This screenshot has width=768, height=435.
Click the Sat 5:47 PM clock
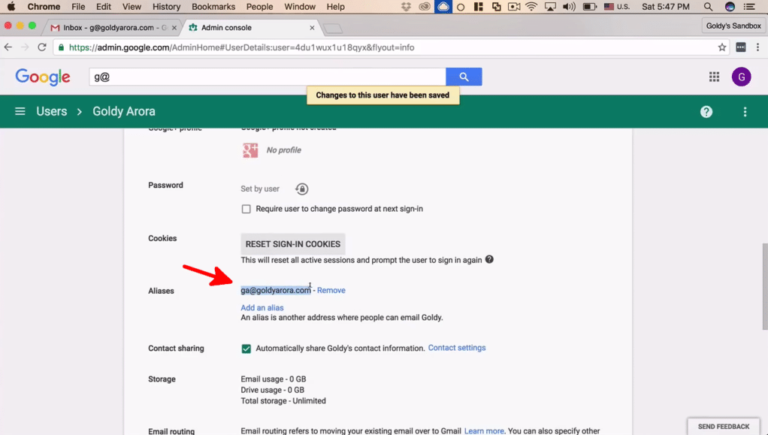(666, 6)
